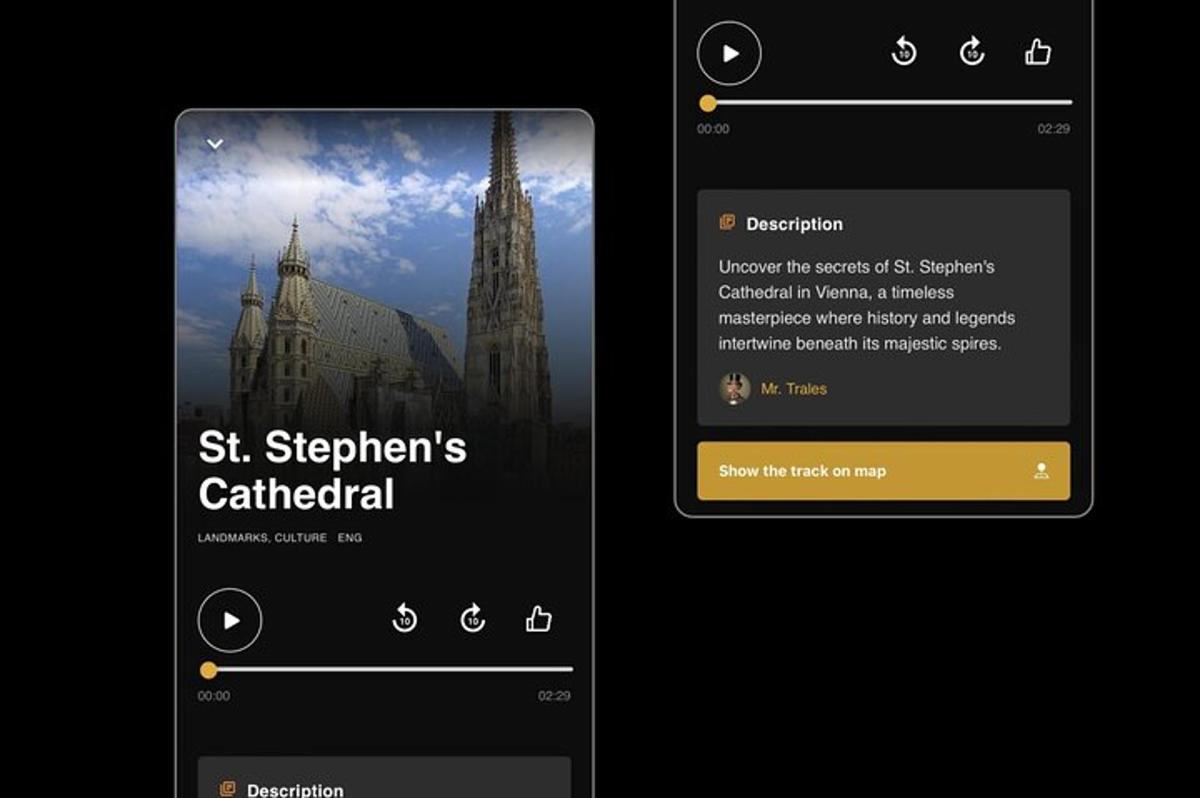The width and height of the screenshot is (1200, 798).
Task: Open the Mr. Trales author link
Action: point(794,389)
